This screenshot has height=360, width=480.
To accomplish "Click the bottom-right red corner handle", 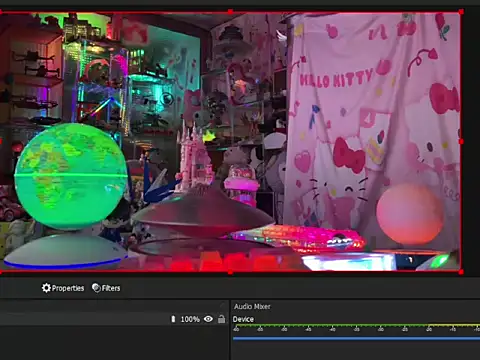I will pos(461,272).
